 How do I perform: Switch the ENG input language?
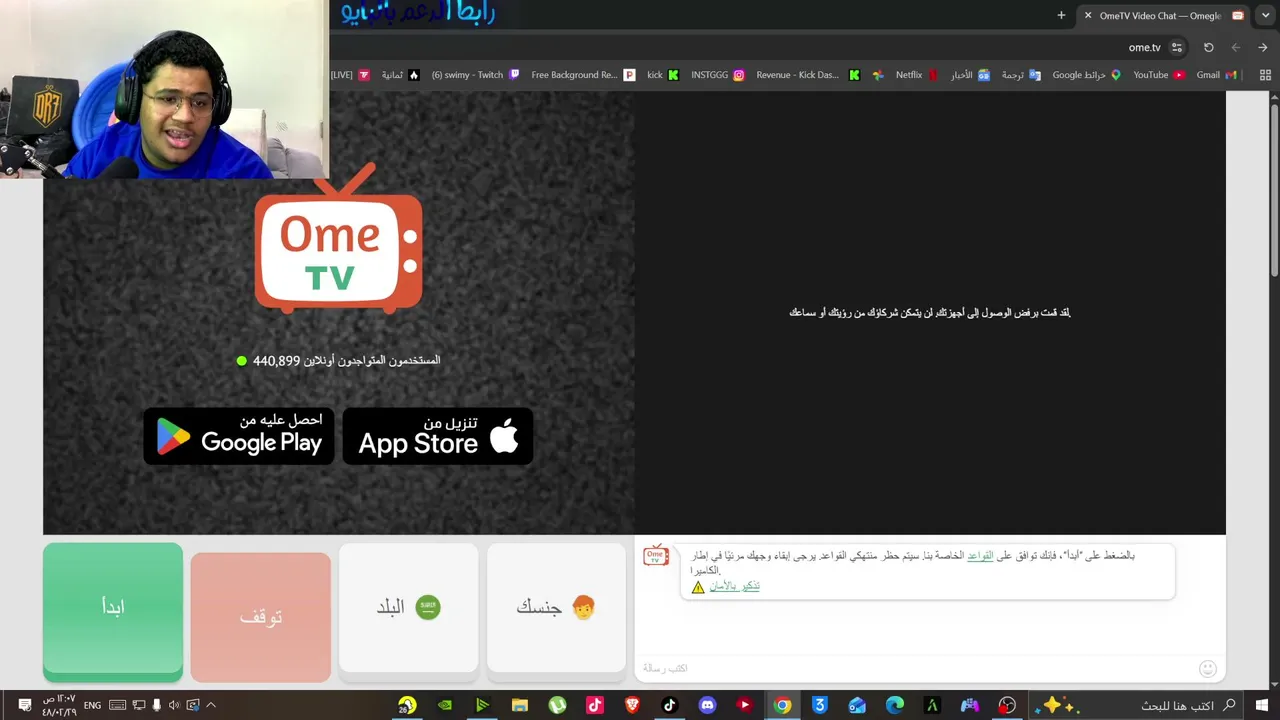pyautogui.click(x=92, y=705)
